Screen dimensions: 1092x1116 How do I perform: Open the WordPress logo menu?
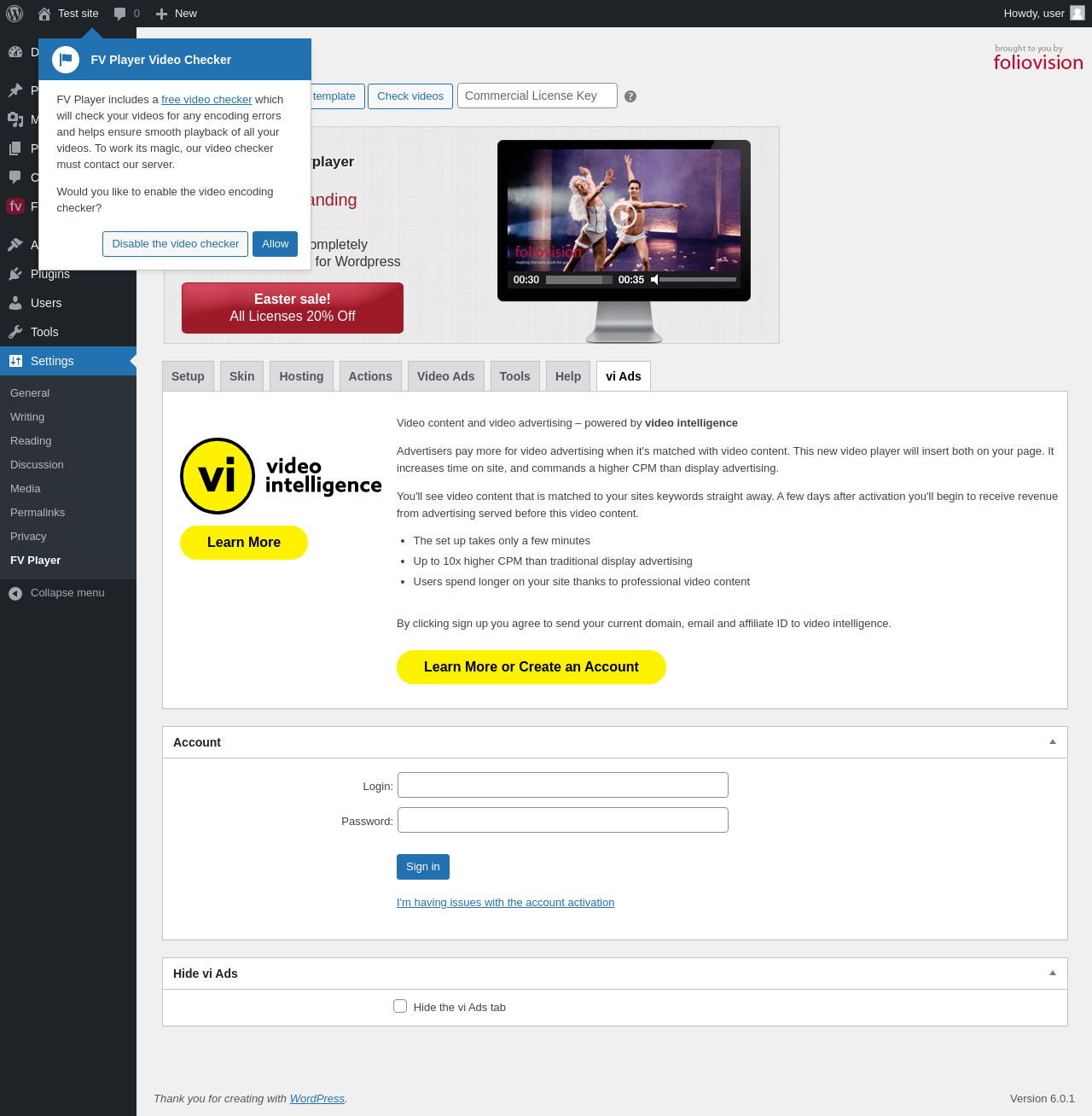(15, 14)
